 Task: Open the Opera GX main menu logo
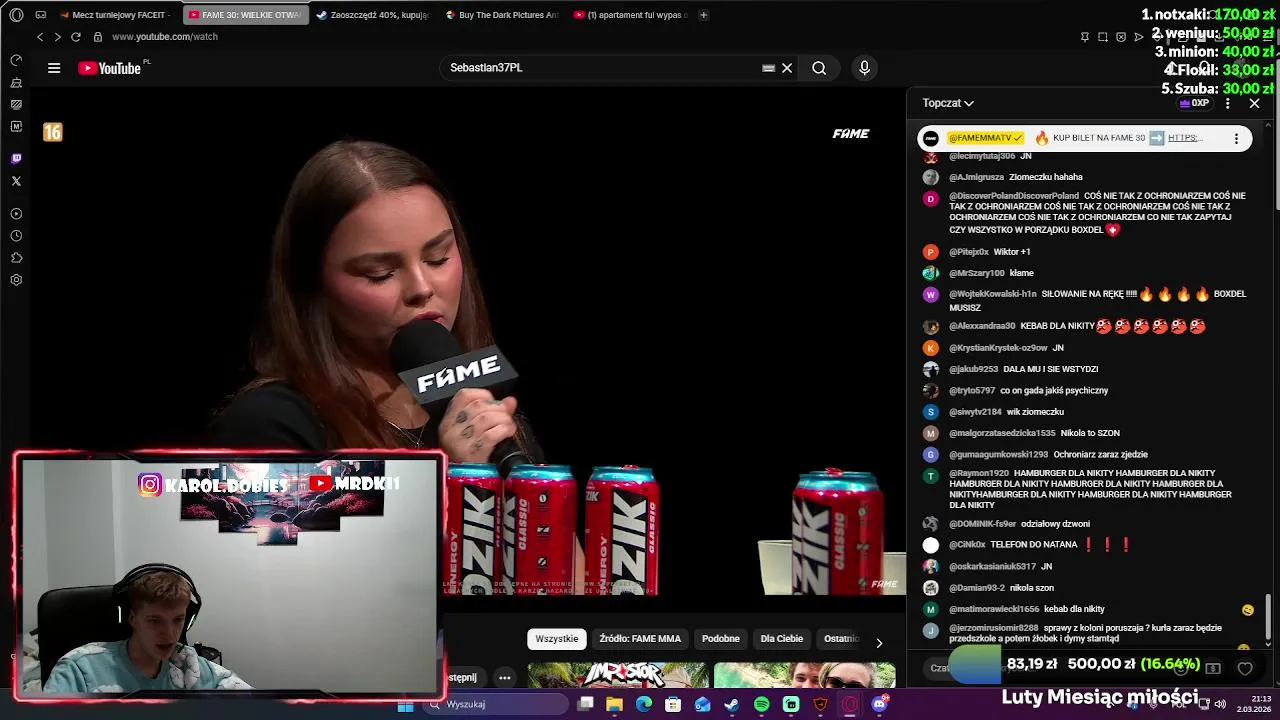tap(16, 15)
